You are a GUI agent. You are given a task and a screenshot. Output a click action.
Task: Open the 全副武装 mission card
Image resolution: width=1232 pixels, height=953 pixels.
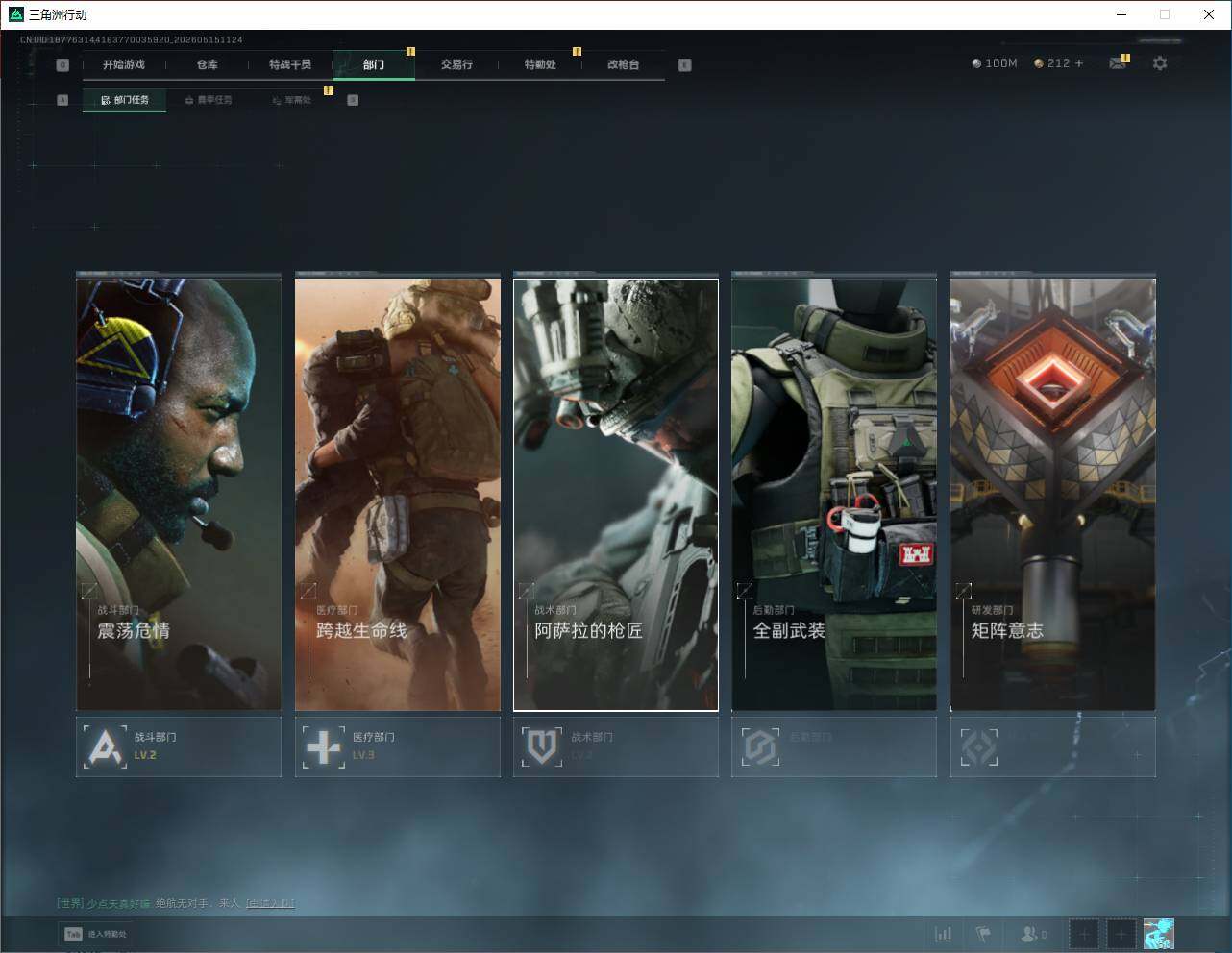pos(834,495)
